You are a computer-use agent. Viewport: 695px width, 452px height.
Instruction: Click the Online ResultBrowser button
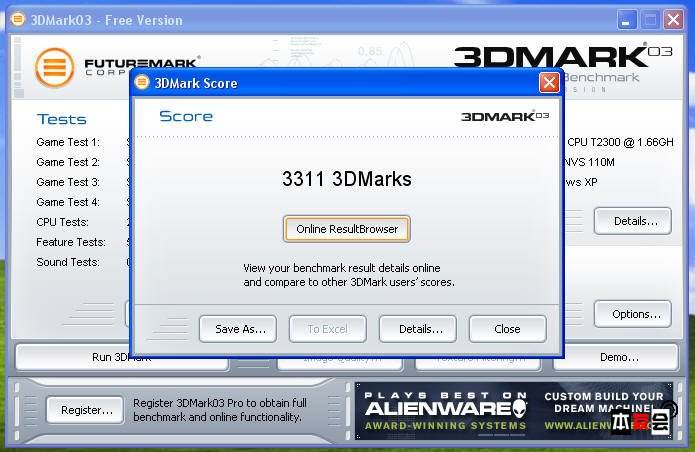pyautogui.click(x=347, y=229)
